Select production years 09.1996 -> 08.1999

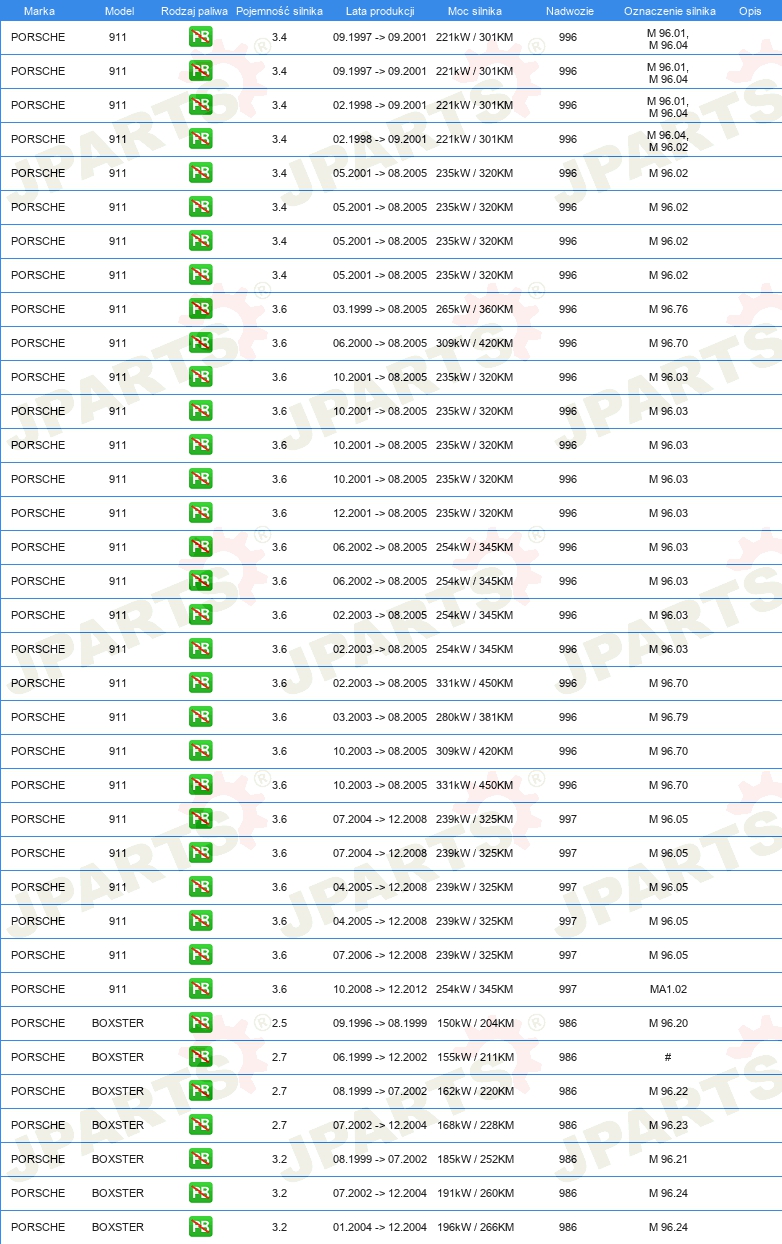pyautogui.click(x=380, y=1023)
